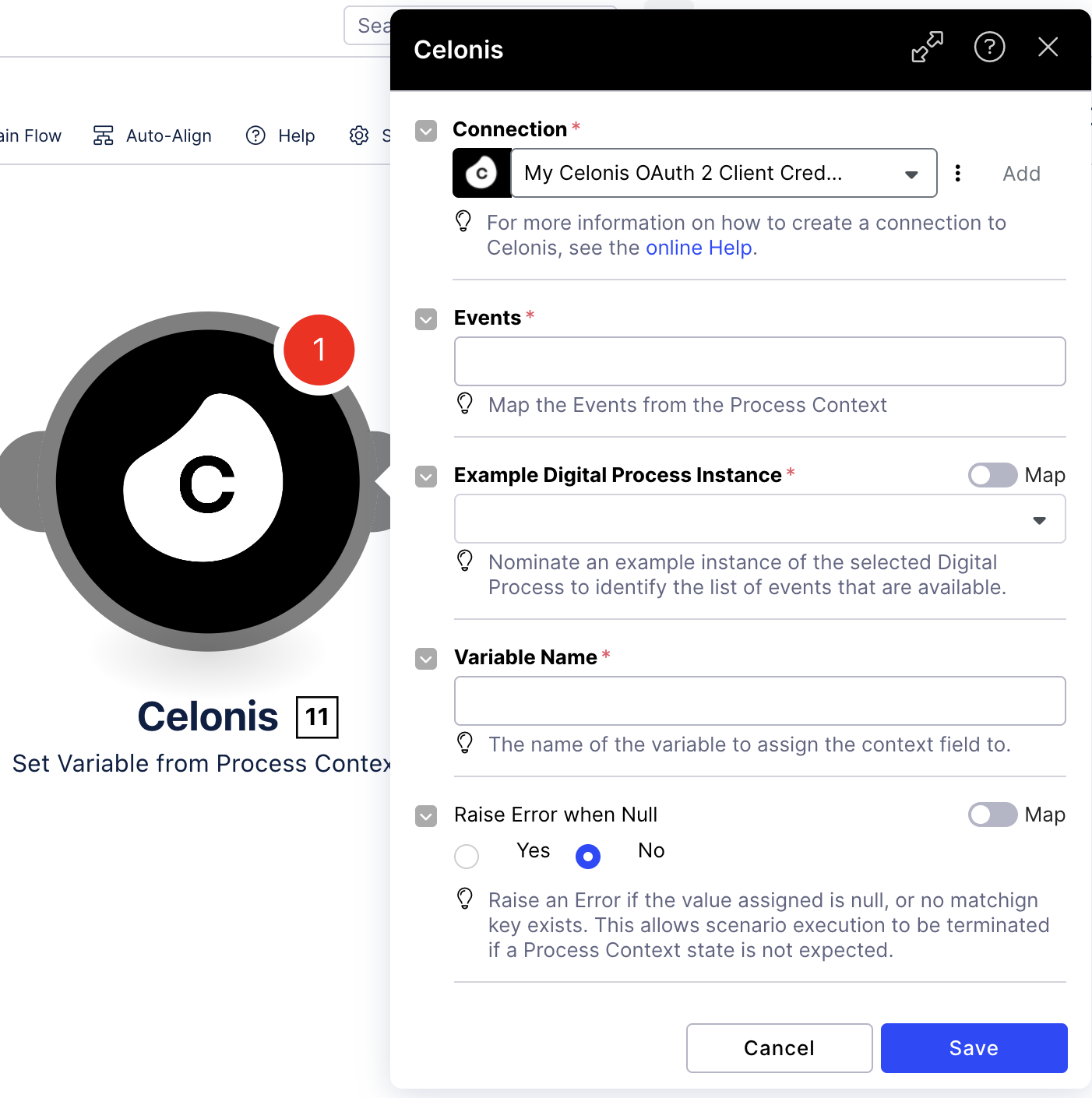This screenshot has height=1098, width=1092.
Task: Click the red badge numbered 1
Action: 319,350
